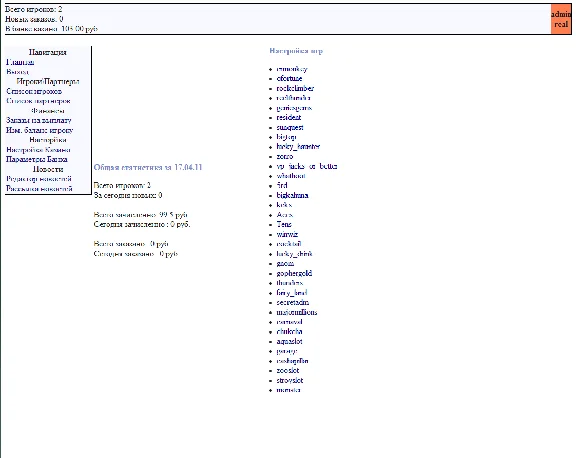The width and height of the screenshot is (576, 458).
Task: Open the sunquest game link
Action: tap(290, 127)
